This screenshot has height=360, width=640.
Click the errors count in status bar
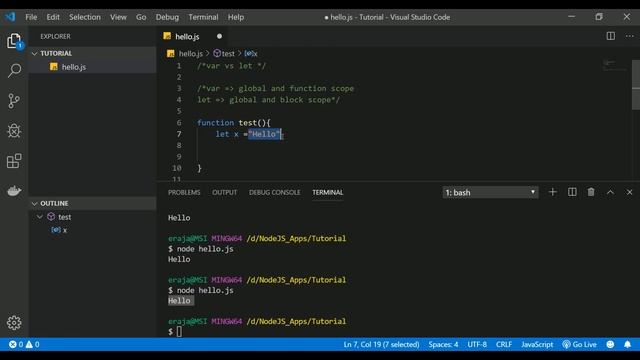point(16,344)
